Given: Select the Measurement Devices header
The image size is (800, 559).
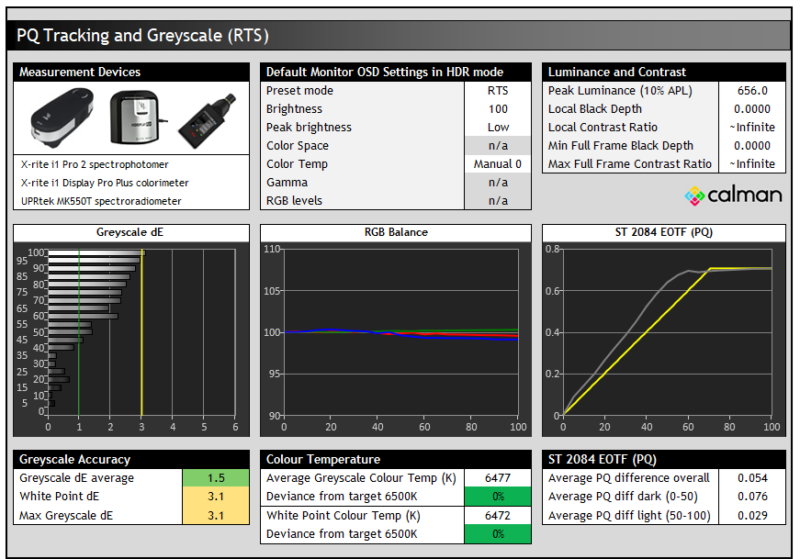Looking at the screenshot, I should 131,72.
